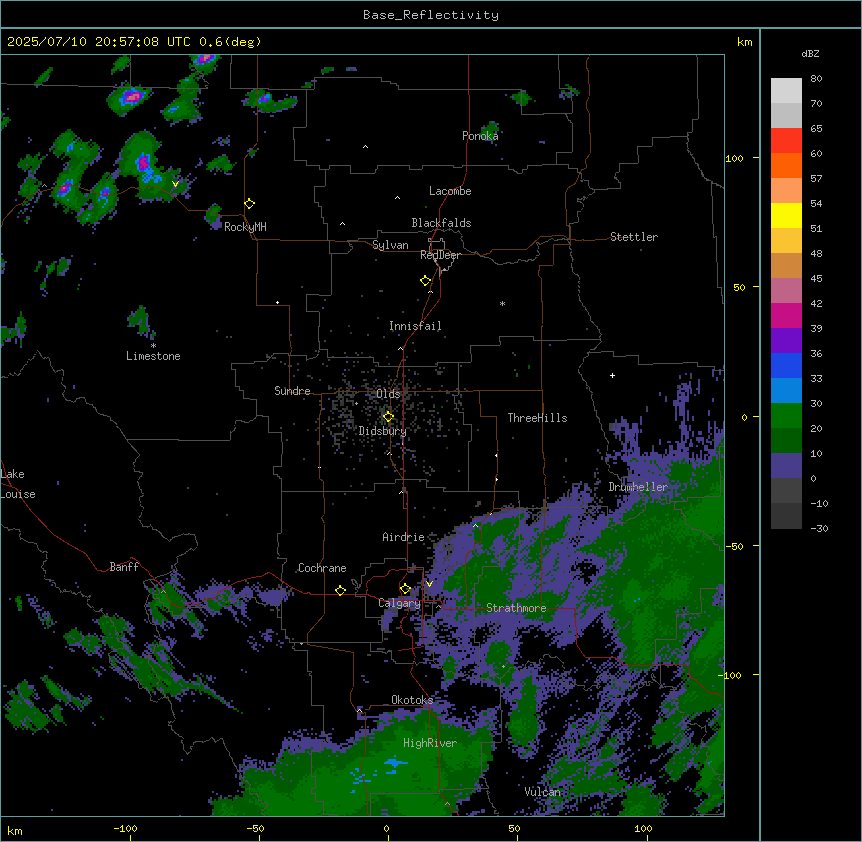The image size is (862, 842).
Task: Select the bright yellow legend swatch
Action: coord(786,215)
